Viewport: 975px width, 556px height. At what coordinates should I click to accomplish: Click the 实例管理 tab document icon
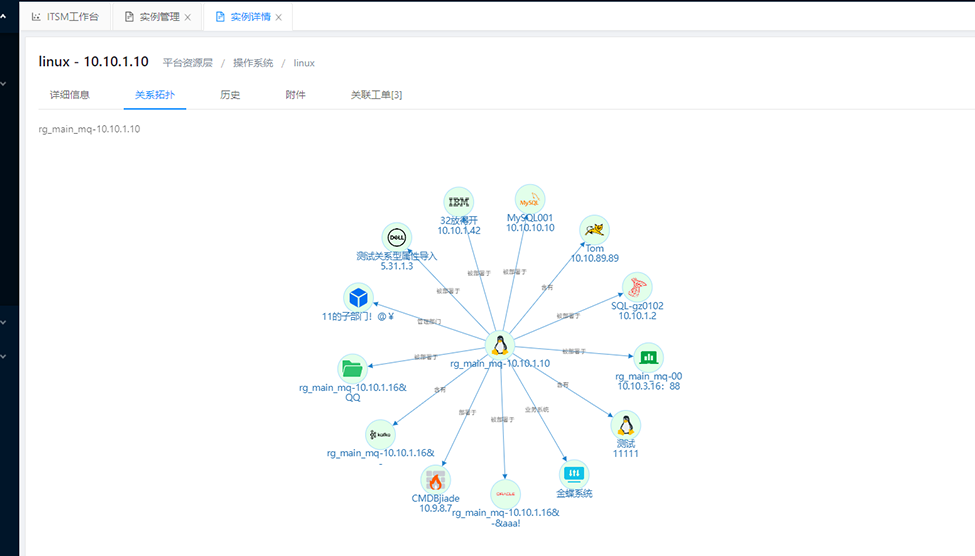click(x=129, y=17)
